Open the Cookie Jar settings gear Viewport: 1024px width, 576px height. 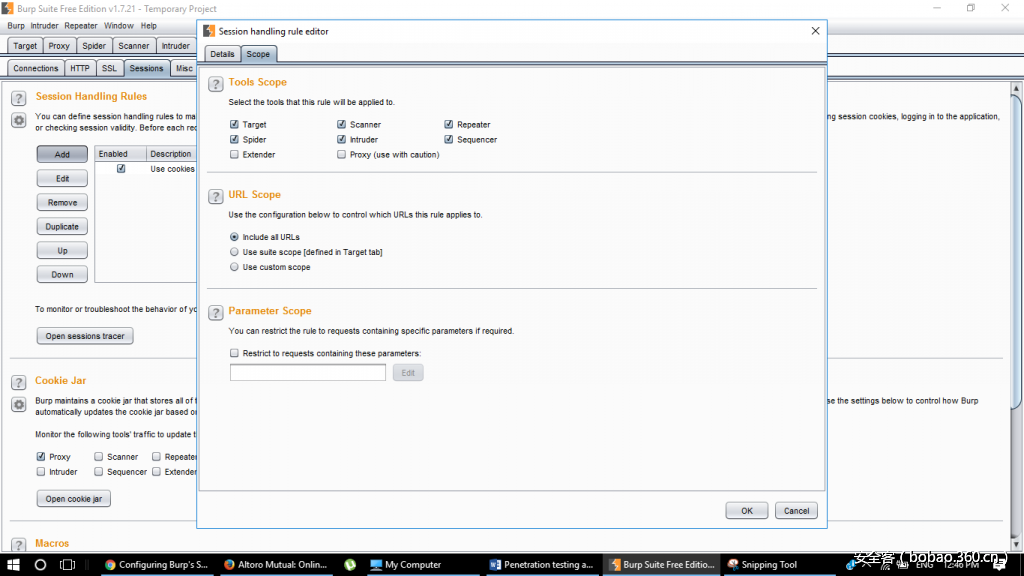pyautogui.click(x=18, y=404)
